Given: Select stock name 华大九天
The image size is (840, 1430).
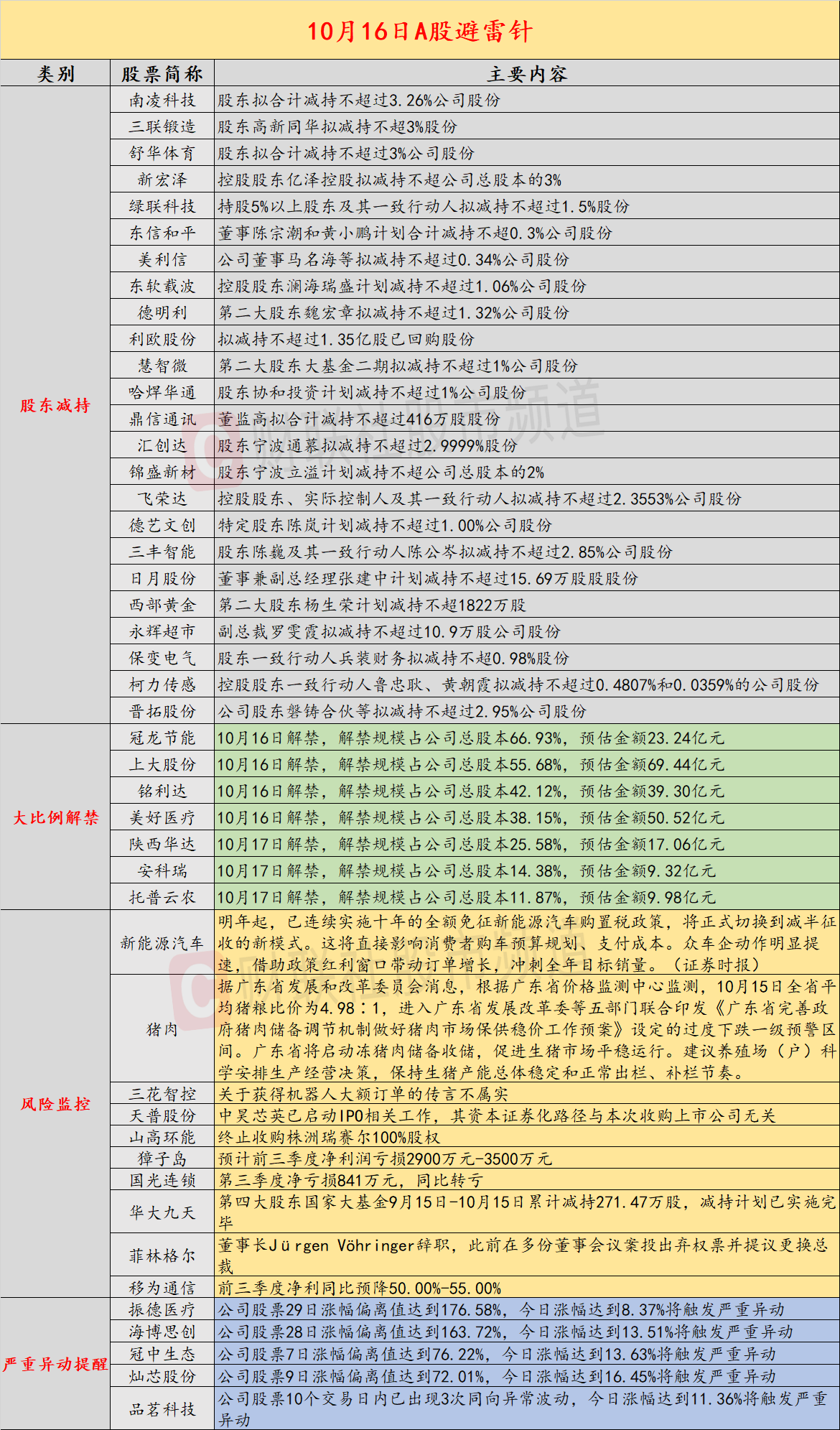Looking at the screenshot, I should point(162,1212).
